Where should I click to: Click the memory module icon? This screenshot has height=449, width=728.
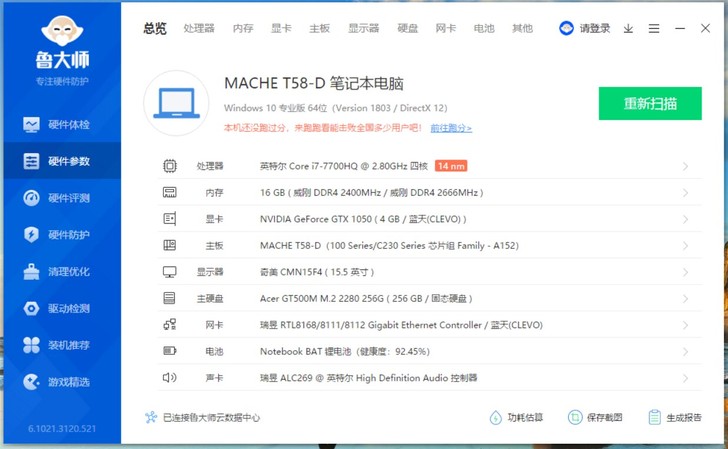pos(169,192)
